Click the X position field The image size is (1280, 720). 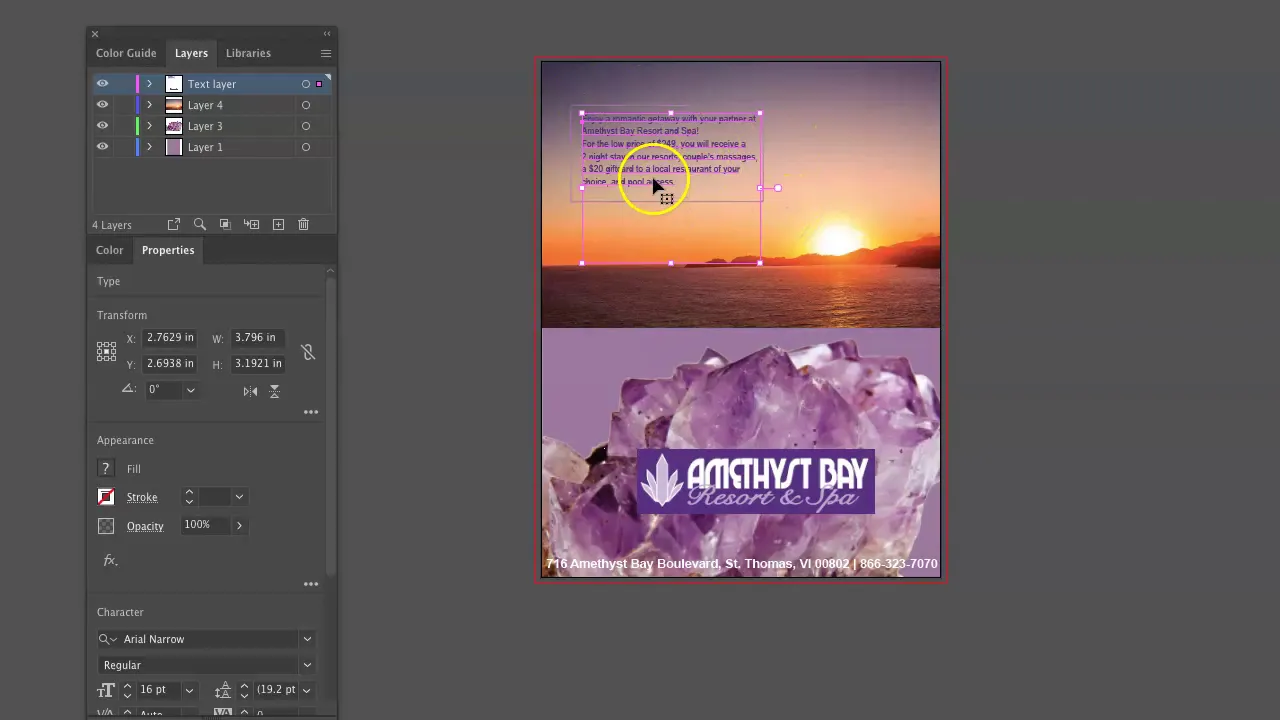click(170, 338)
